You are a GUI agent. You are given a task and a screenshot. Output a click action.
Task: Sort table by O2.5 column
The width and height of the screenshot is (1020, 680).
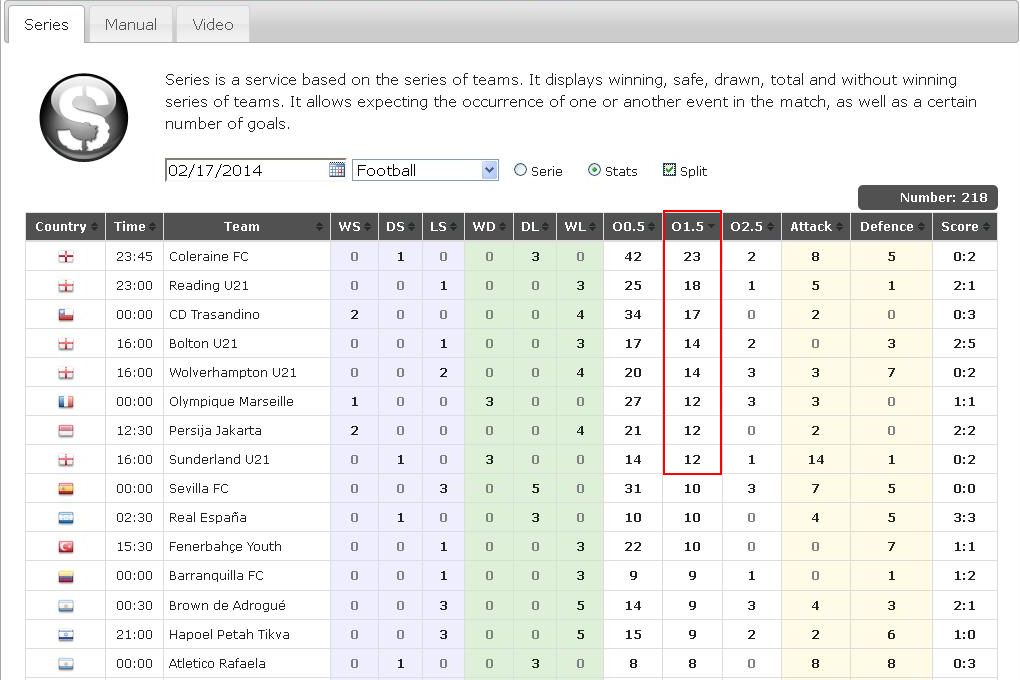(751, 226)
